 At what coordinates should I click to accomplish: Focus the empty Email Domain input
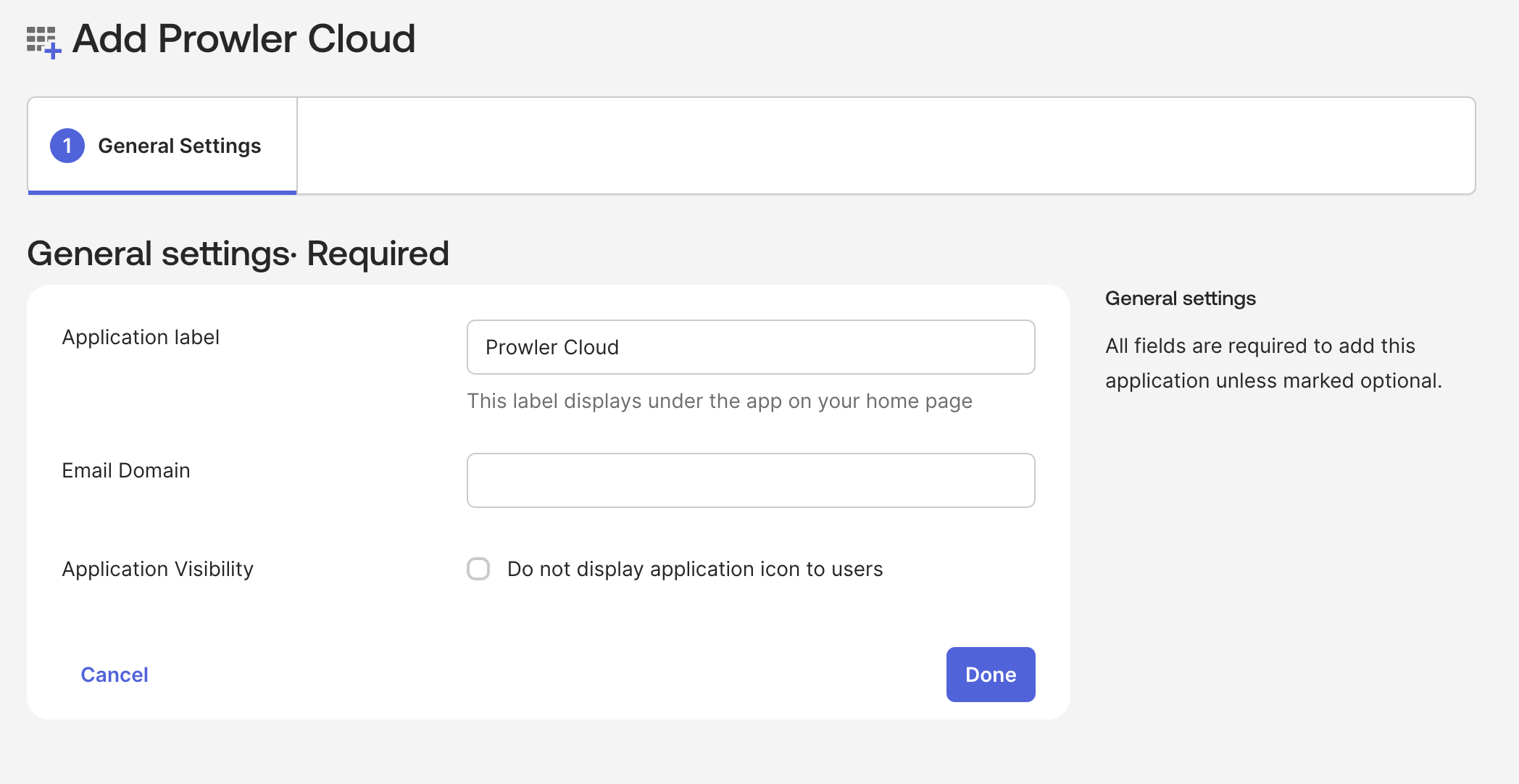click(751, 480)
